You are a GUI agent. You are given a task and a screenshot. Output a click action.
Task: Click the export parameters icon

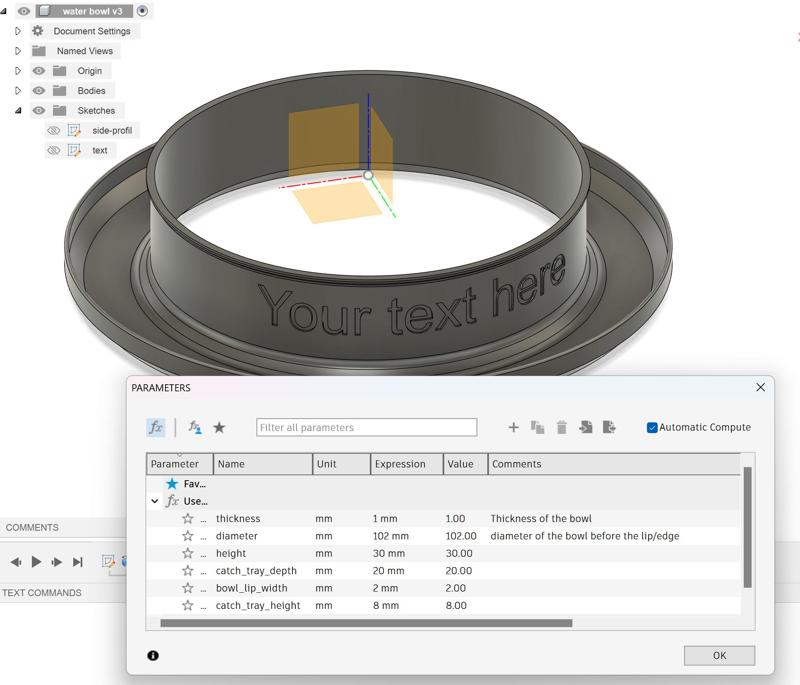[609, 427]
